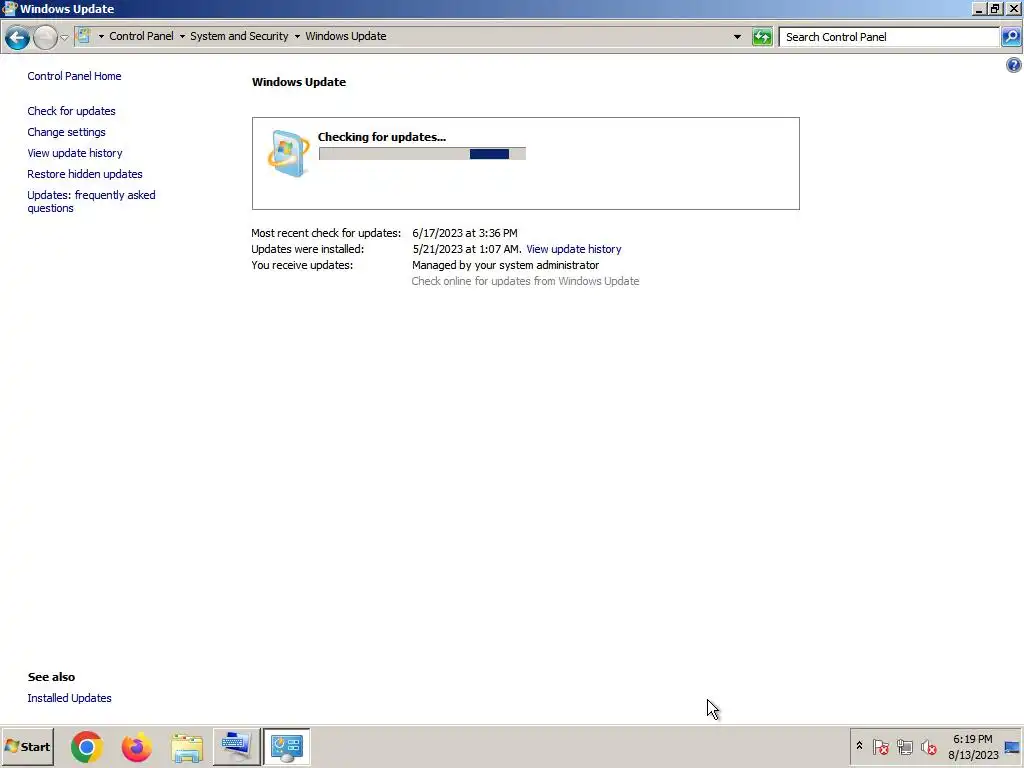The width and height of the screenshot is (1024, 768).
Task: Open Updates frequently asked questions link
Action: pos(91,201)
